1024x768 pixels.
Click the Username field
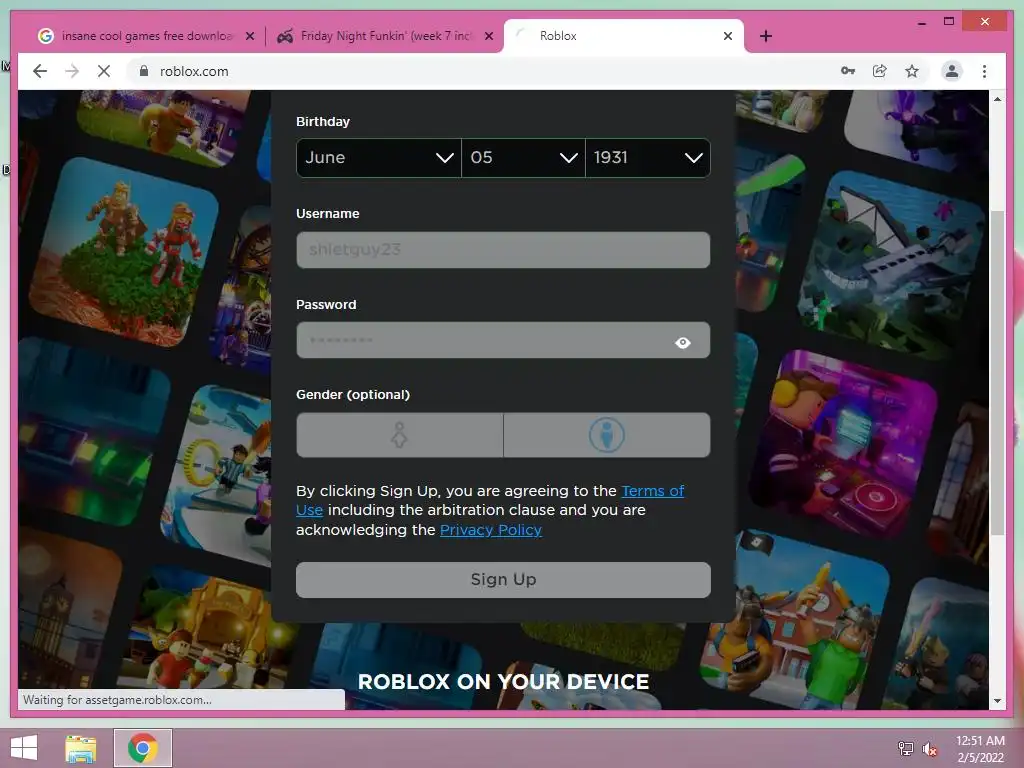point(503,249)
